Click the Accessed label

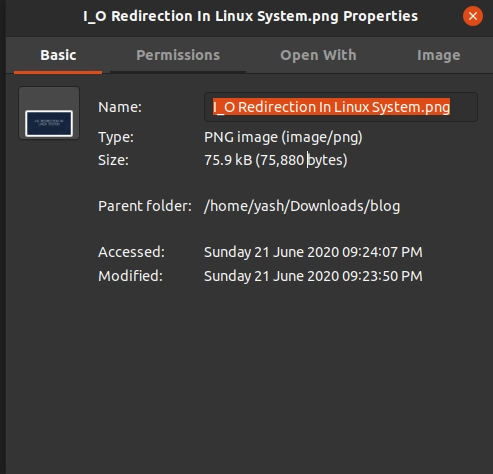131,252
